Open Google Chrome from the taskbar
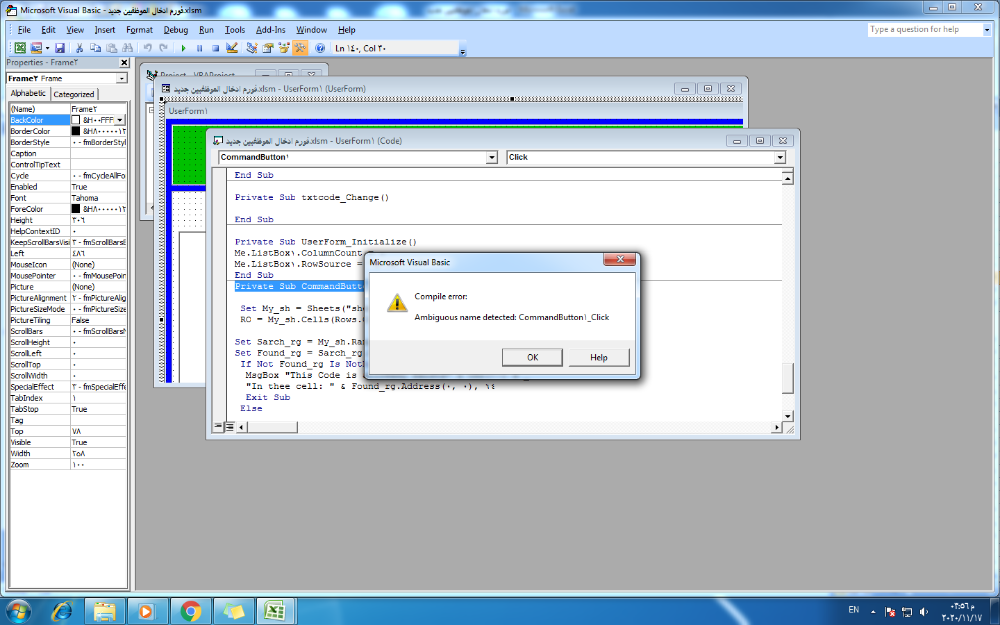Image resolution: width=1000 pixels, height=625 pixels. pyautogui.click(x=190, y=611)
